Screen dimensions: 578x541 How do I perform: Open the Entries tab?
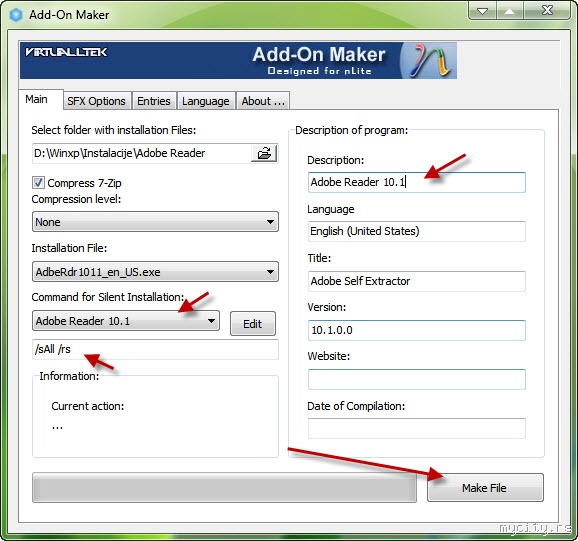(x=154, y=101)
